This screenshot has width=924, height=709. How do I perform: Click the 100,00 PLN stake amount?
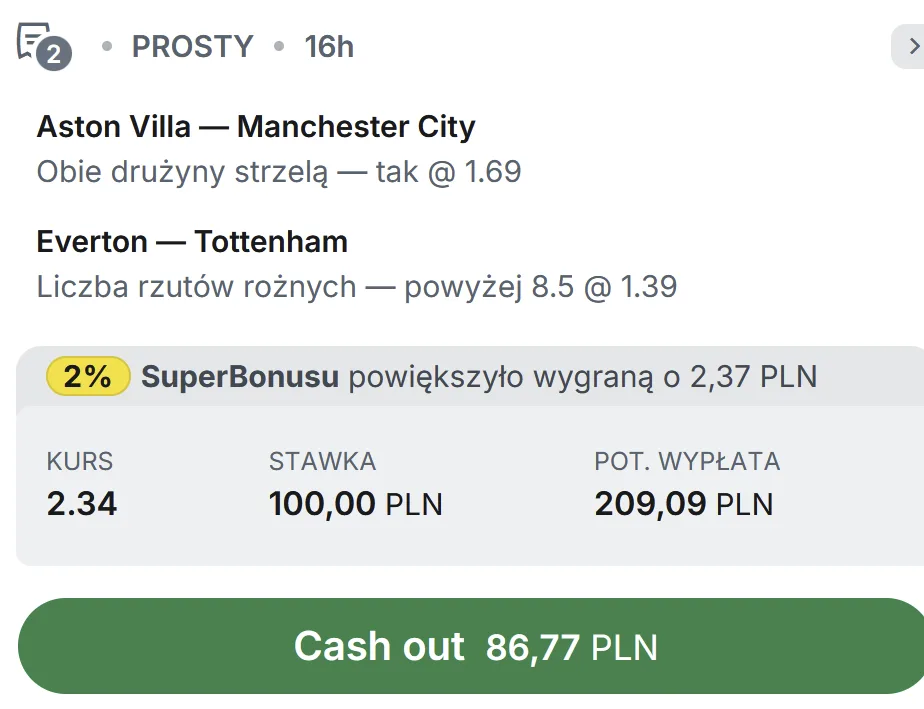(355, 503)
